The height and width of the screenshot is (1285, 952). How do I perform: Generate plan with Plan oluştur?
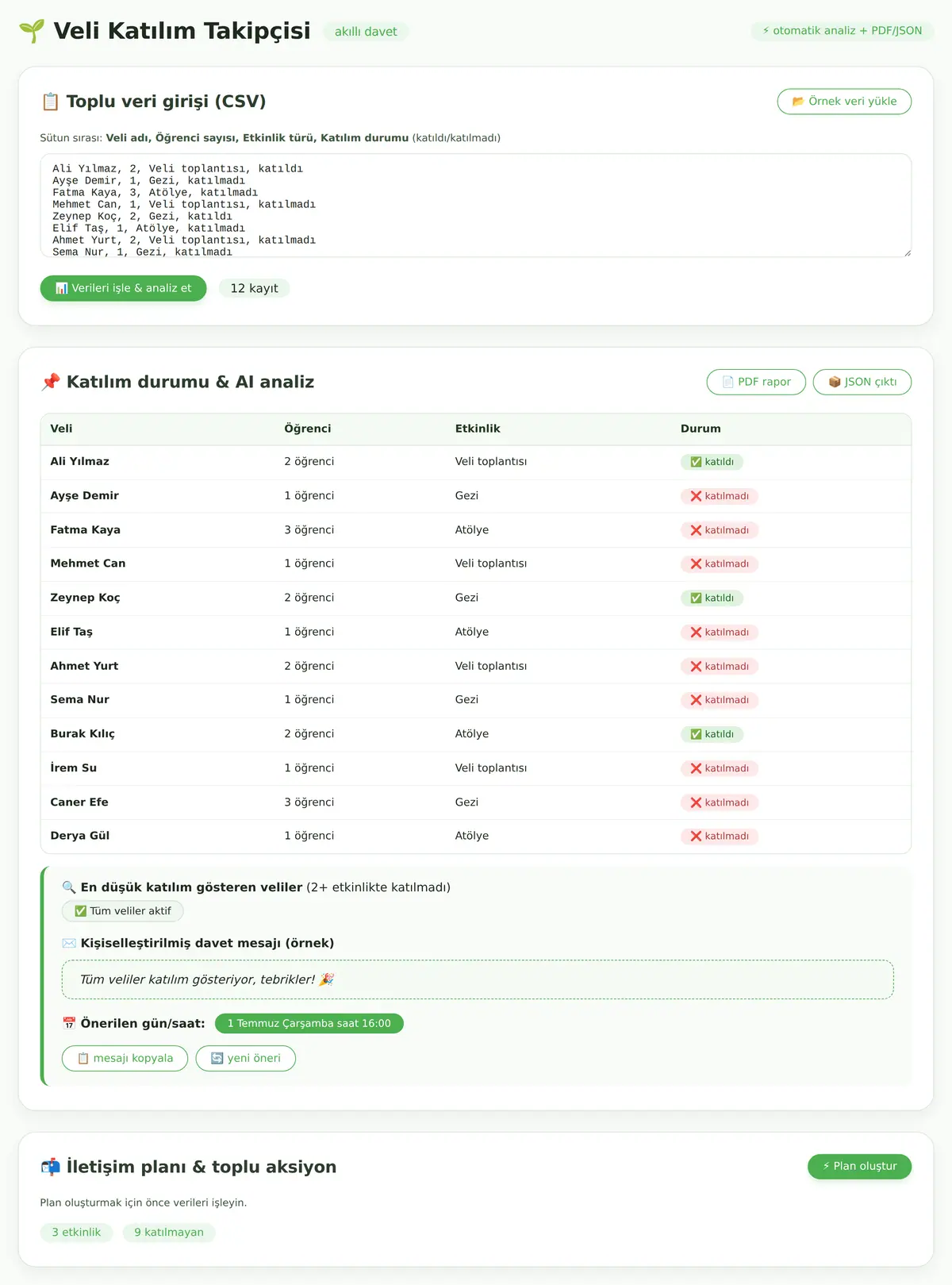pyautogui.click(x=859, y=1166)
